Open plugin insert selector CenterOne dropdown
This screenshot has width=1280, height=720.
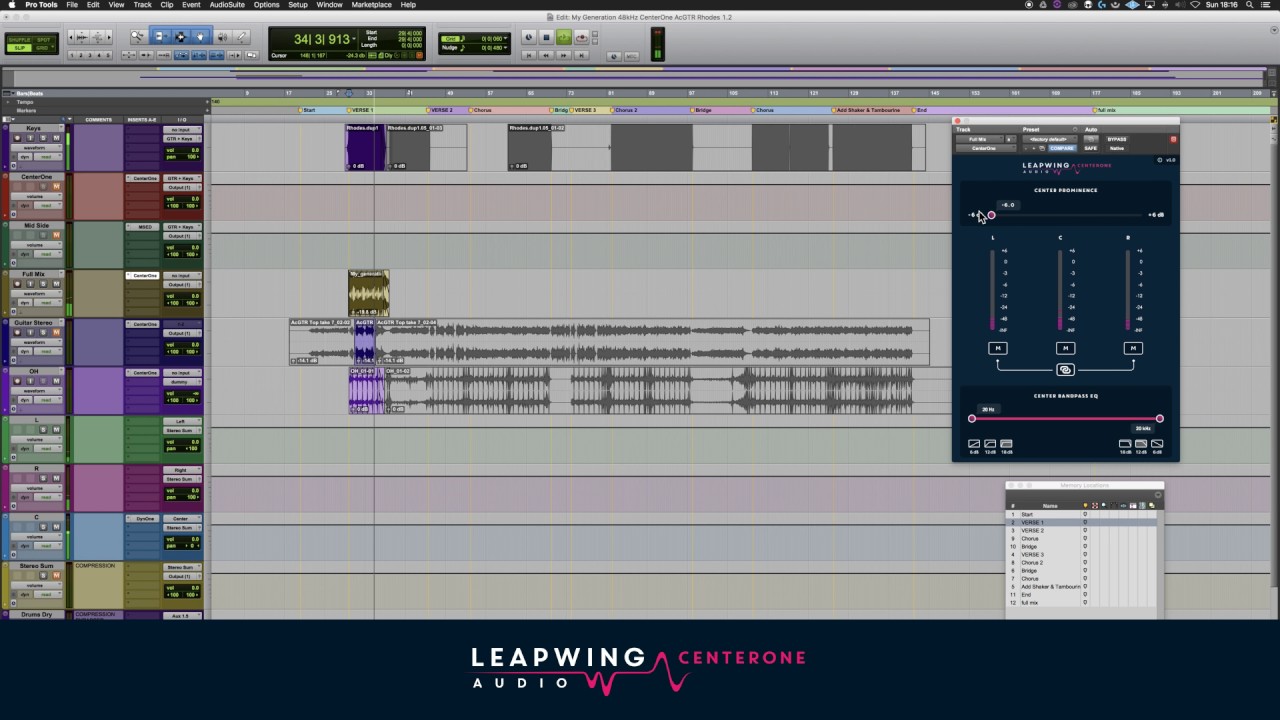coord(986,148)
